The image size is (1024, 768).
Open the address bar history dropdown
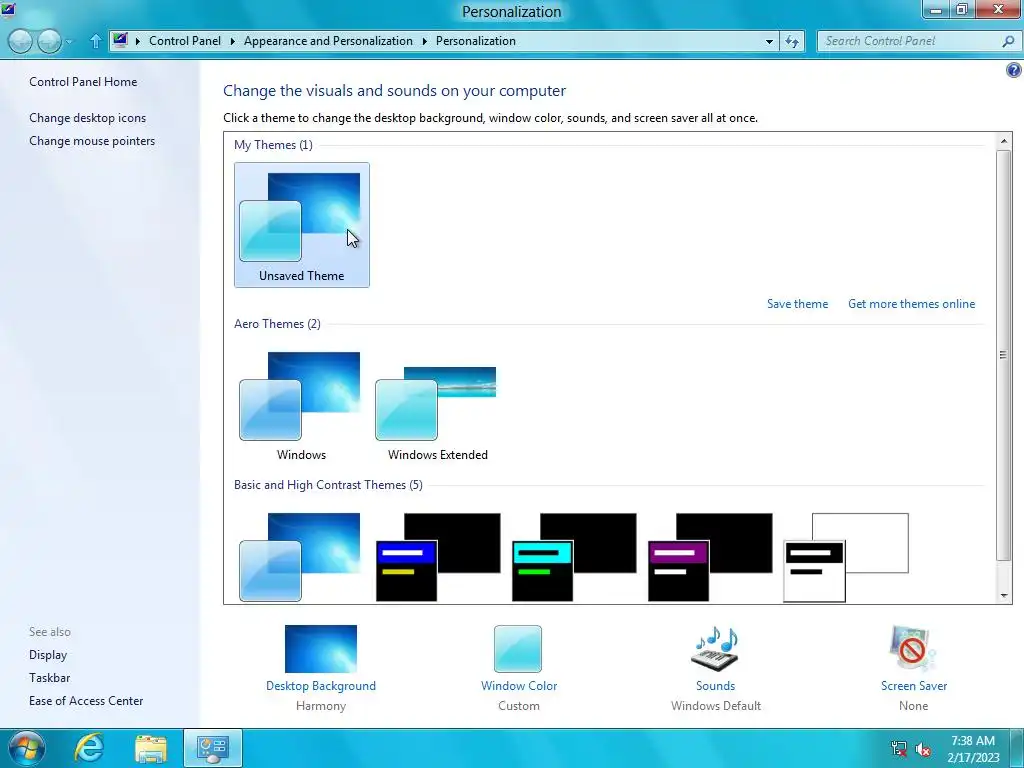769,41
